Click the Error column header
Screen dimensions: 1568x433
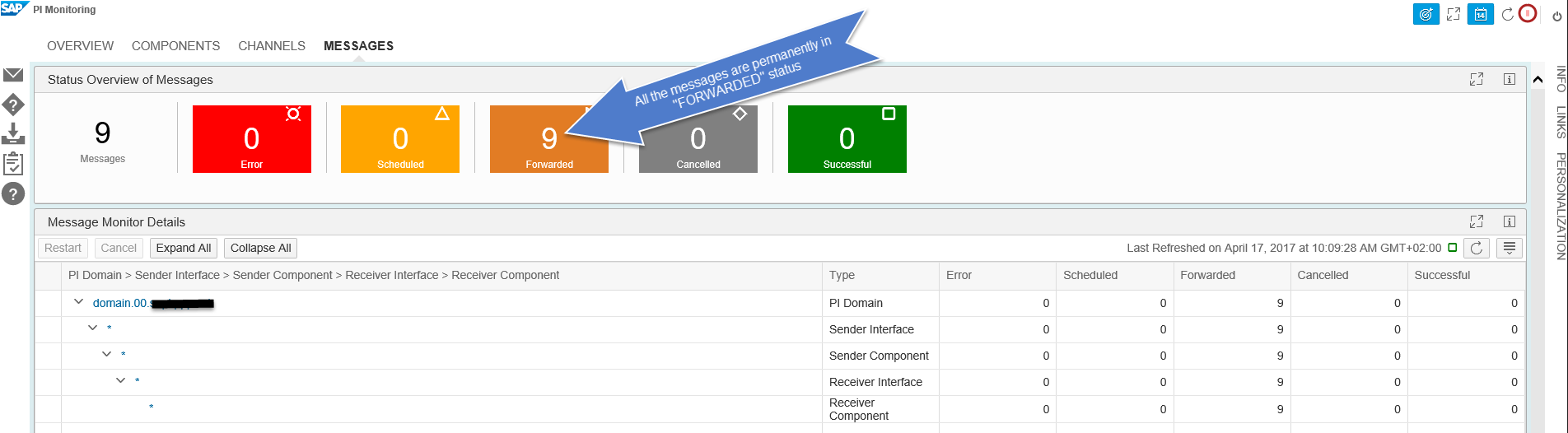tap(997, 275)
